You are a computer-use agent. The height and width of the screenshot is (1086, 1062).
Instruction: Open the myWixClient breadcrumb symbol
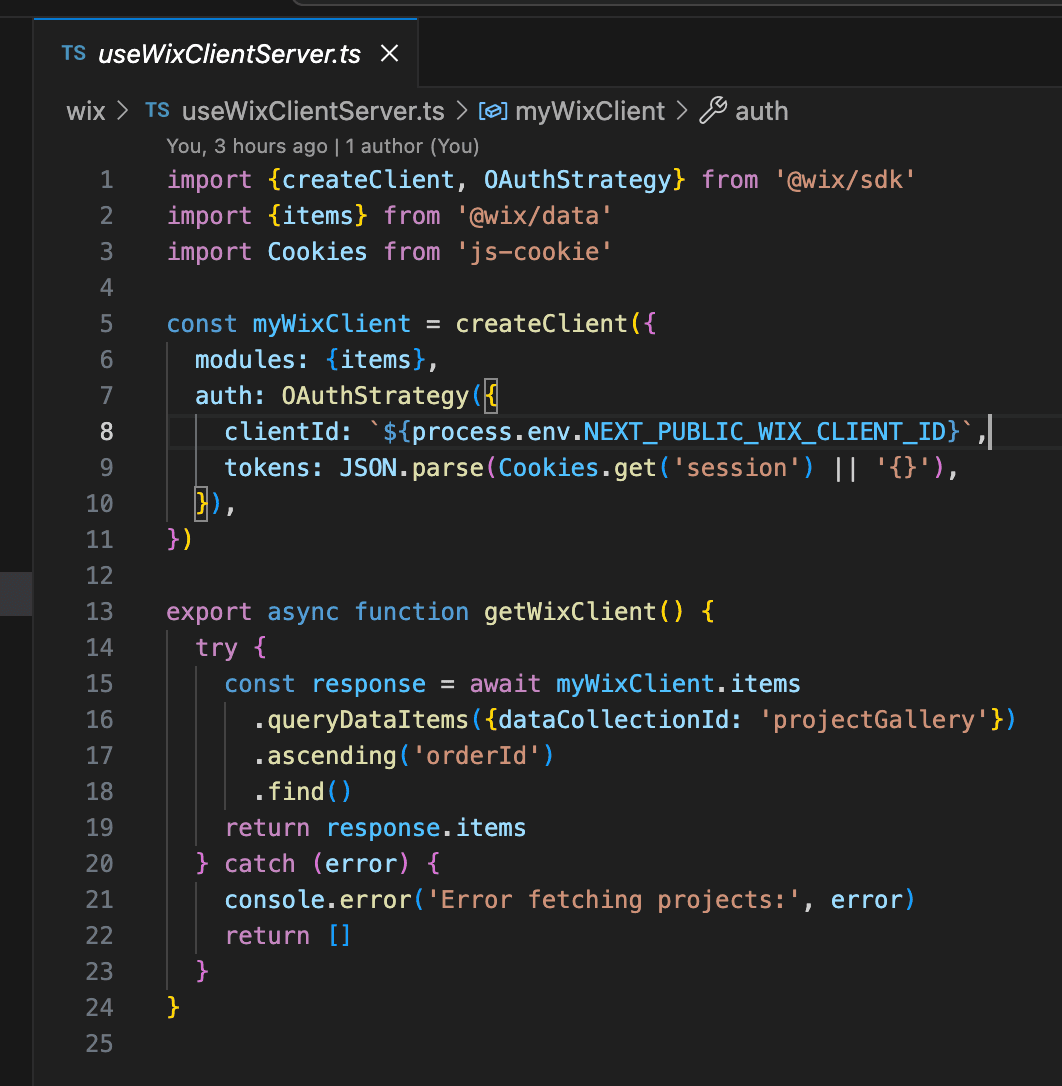(x=590, y=111)
